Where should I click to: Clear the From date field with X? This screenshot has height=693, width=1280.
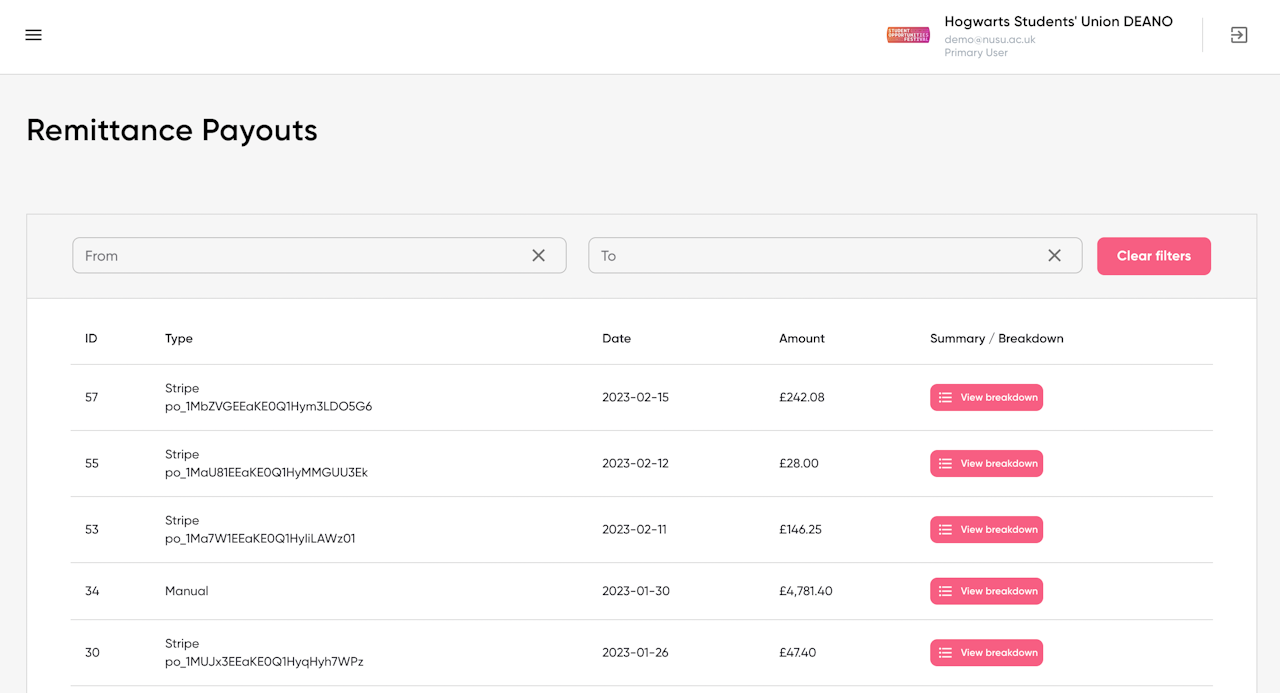[x=538, y=256]
